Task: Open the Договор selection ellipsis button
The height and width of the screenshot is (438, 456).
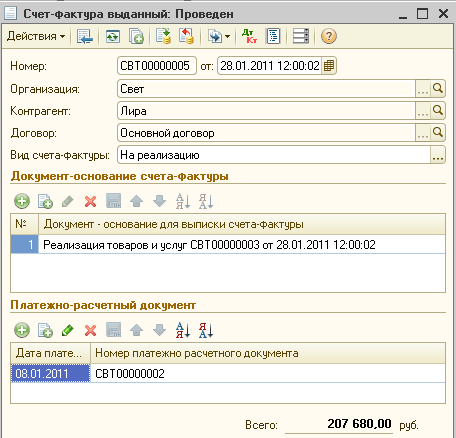Action: tap(423, 133)
